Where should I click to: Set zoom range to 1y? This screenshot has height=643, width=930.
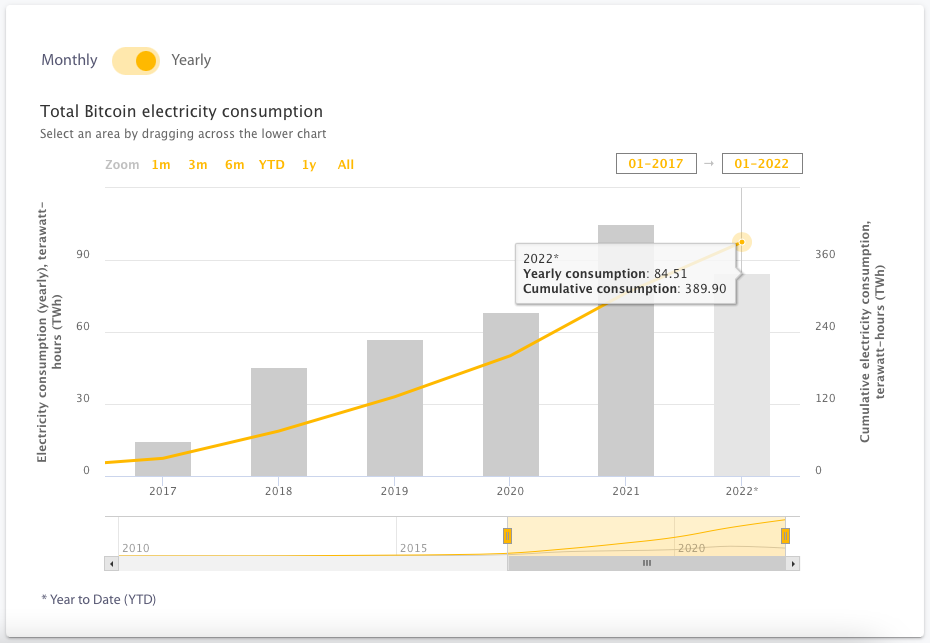point(309,165)
